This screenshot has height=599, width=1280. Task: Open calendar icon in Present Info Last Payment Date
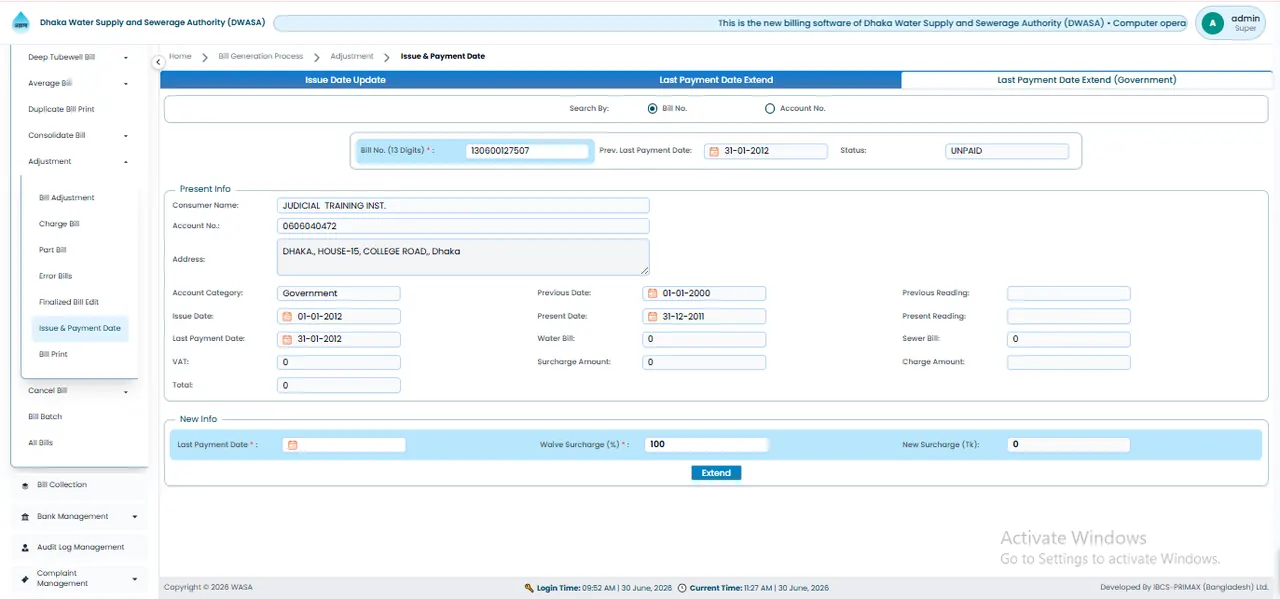tap(288, 339)
